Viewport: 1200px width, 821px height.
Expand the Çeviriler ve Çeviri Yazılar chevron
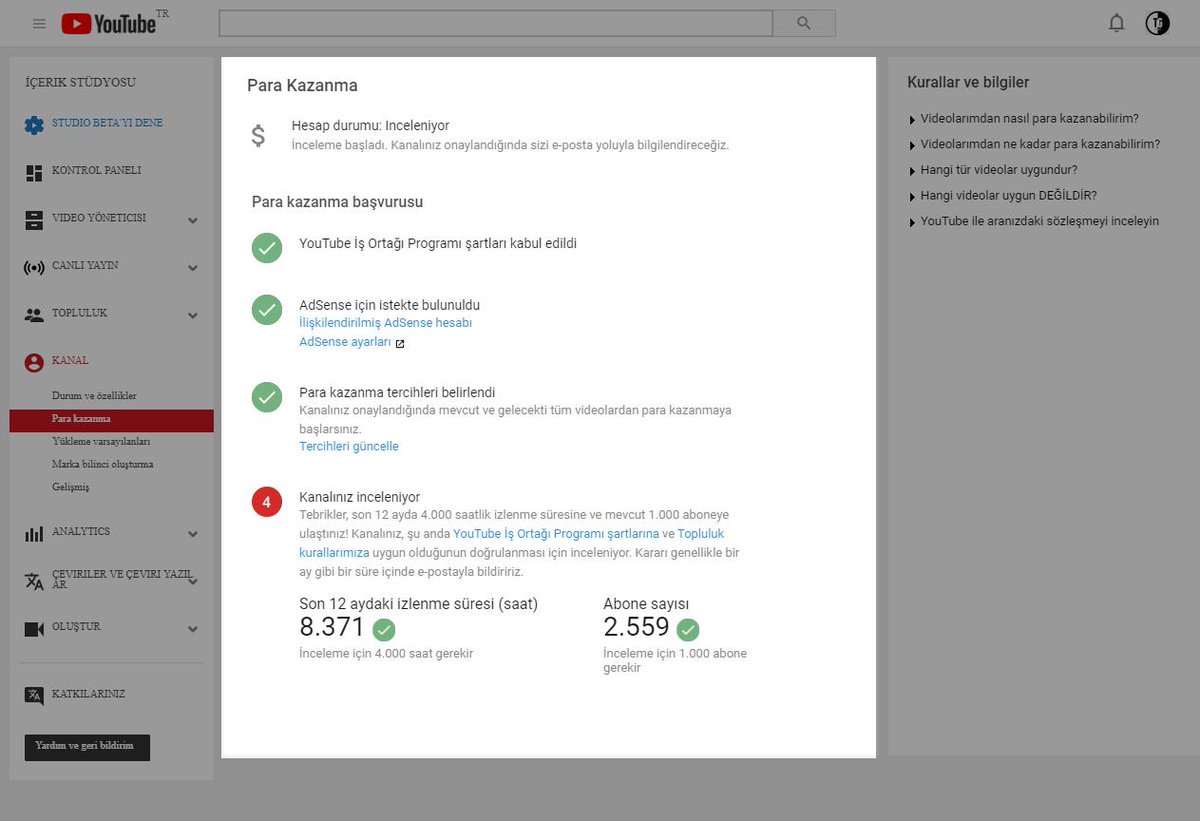[193, 582]
